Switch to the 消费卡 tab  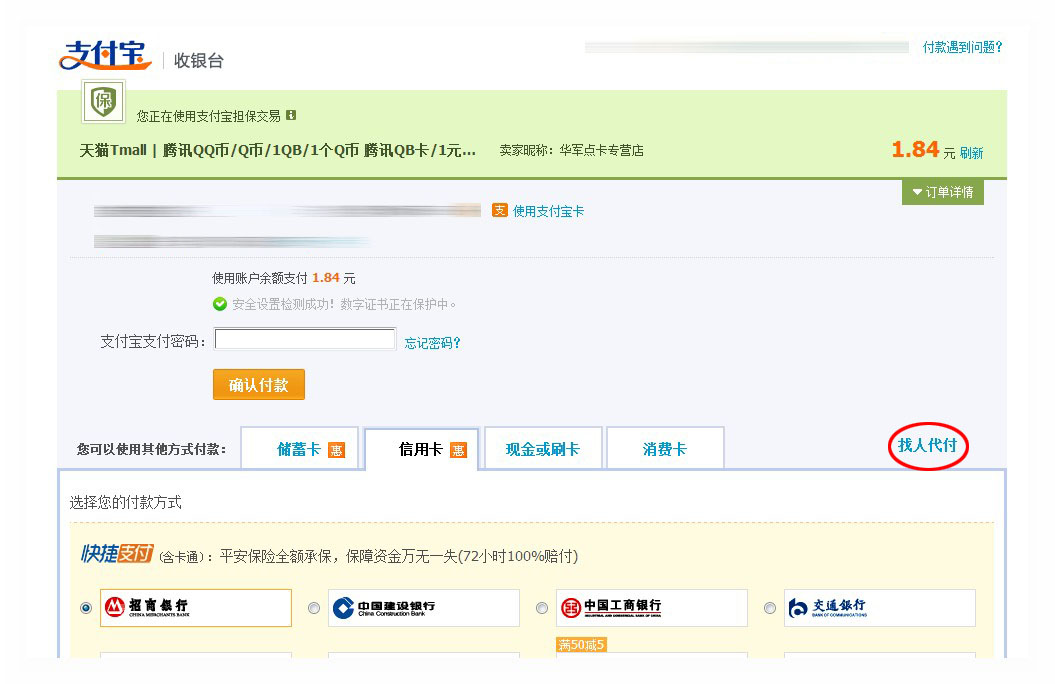tap(665, 449)
